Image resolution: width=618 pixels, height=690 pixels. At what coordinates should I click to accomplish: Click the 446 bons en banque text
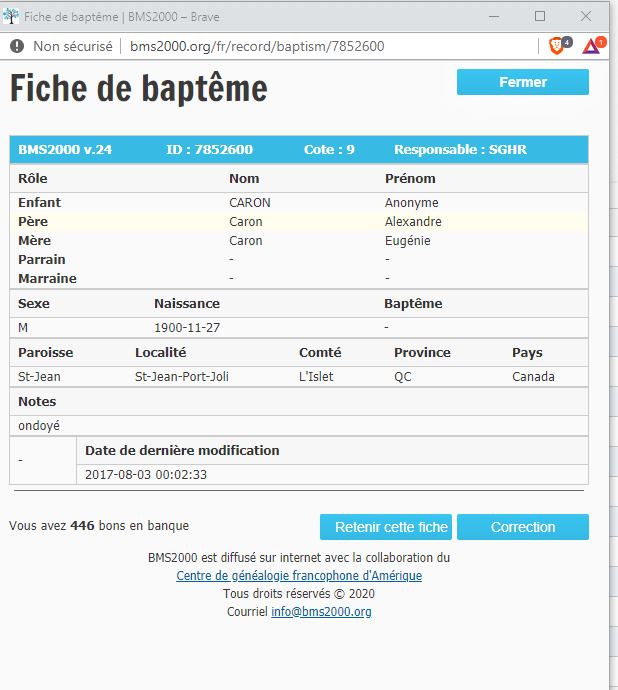tap(130, 525)
